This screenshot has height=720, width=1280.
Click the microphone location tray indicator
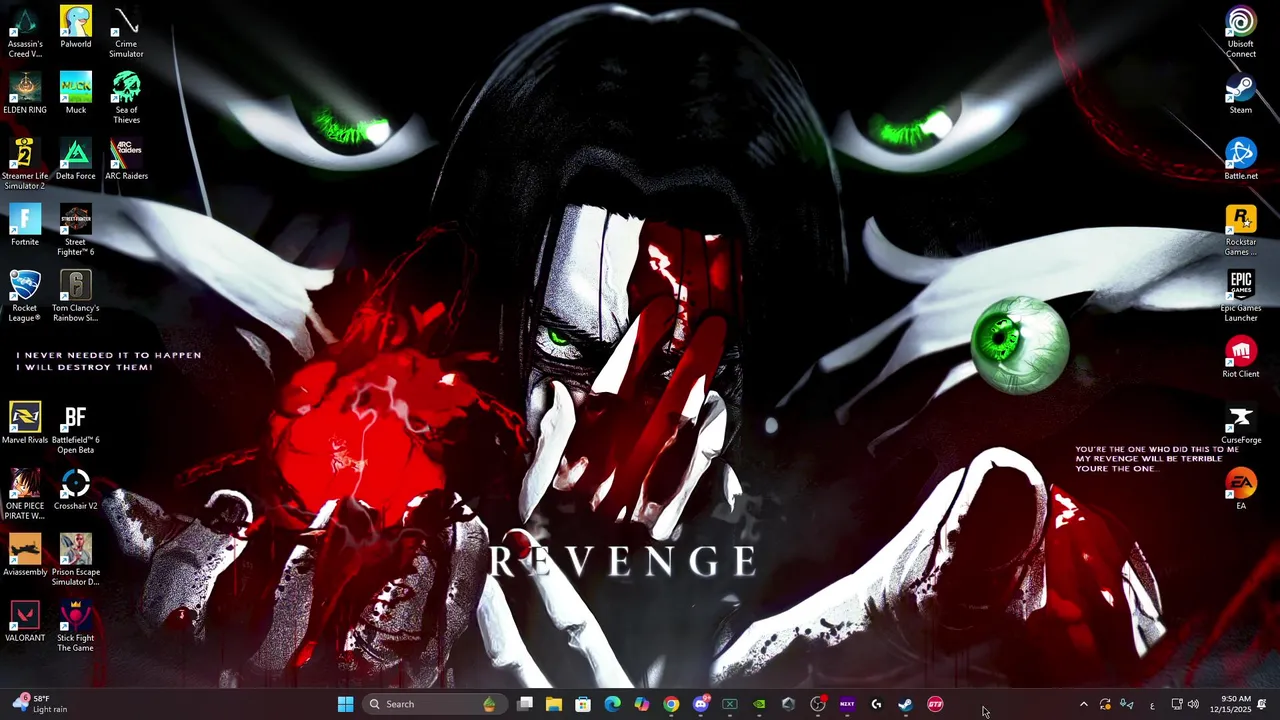(1127, 704)
